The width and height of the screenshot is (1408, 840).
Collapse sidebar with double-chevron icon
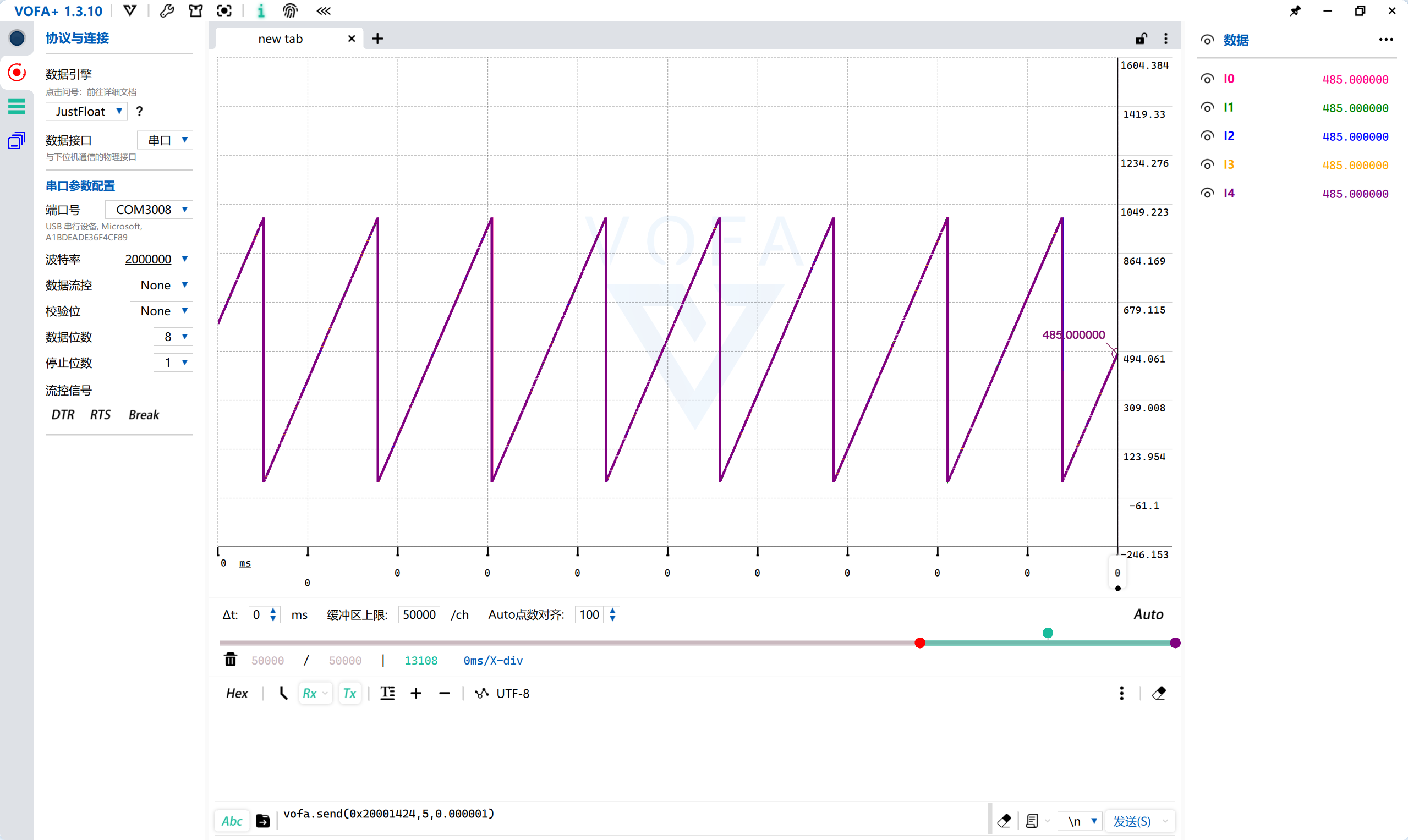(324, 11)
